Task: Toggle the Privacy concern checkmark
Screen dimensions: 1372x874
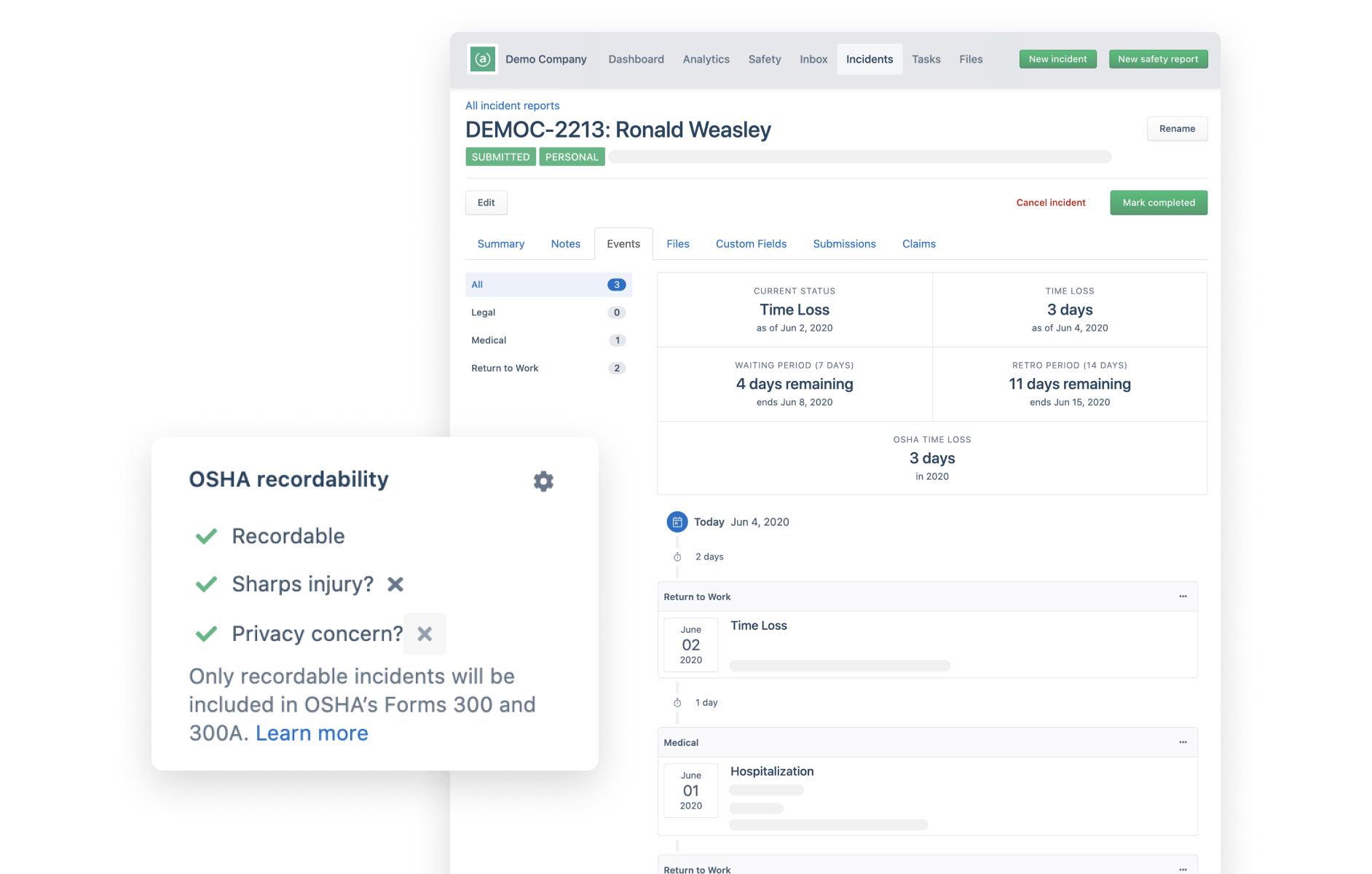Action: click(206, 634)
